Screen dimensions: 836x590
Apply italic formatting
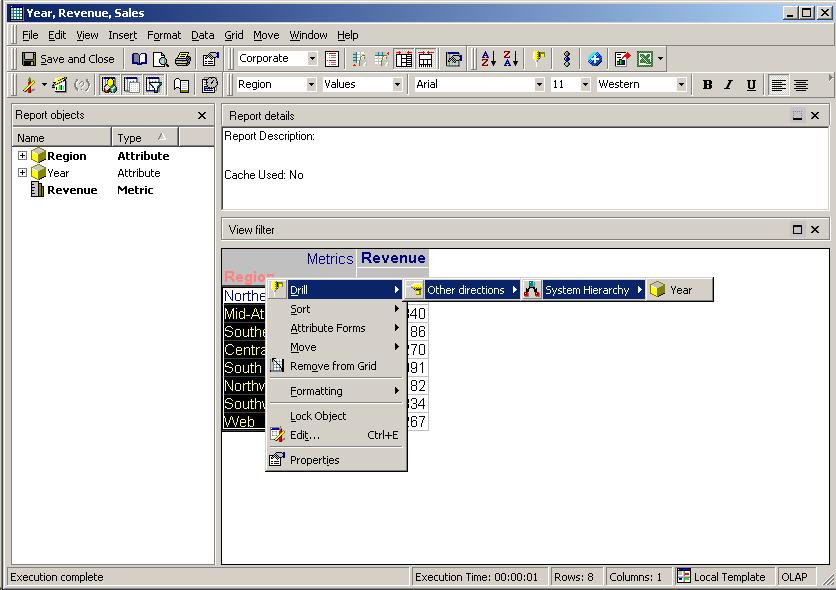click(x=728, y=85)
